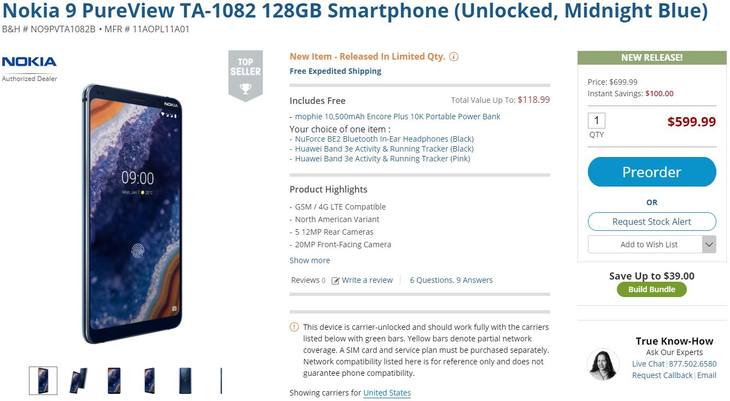The width and height of the screenshot is (730, 401).
Task: Select the two-phones thumbnail image
Action: point(78,381)
